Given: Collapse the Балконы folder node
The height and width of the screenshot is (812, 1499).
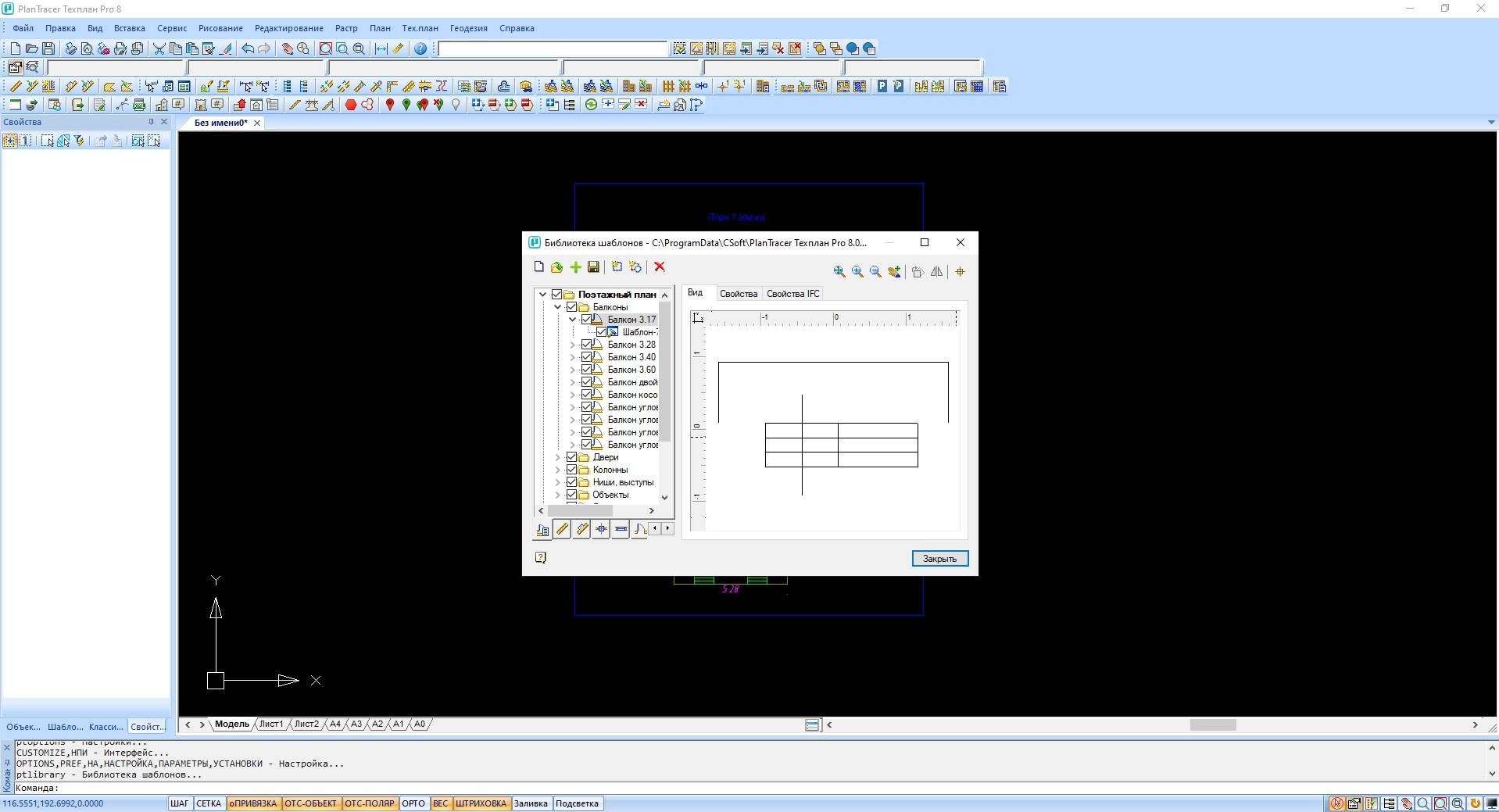Looking at the screenshot, I should [557, 307].
